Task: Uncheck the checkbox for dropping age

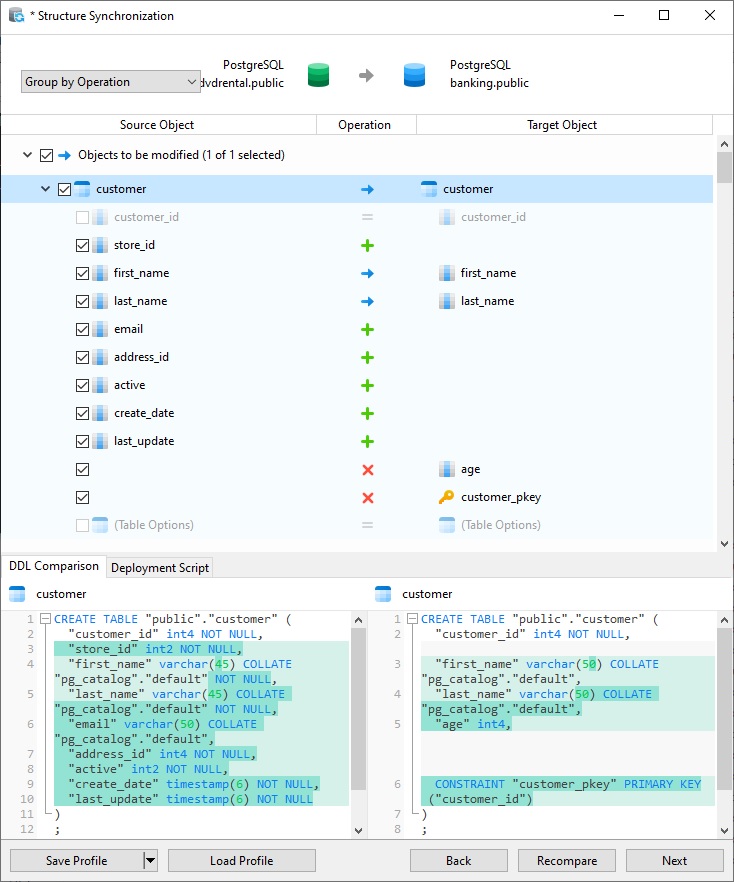Action: coord(82,469)
